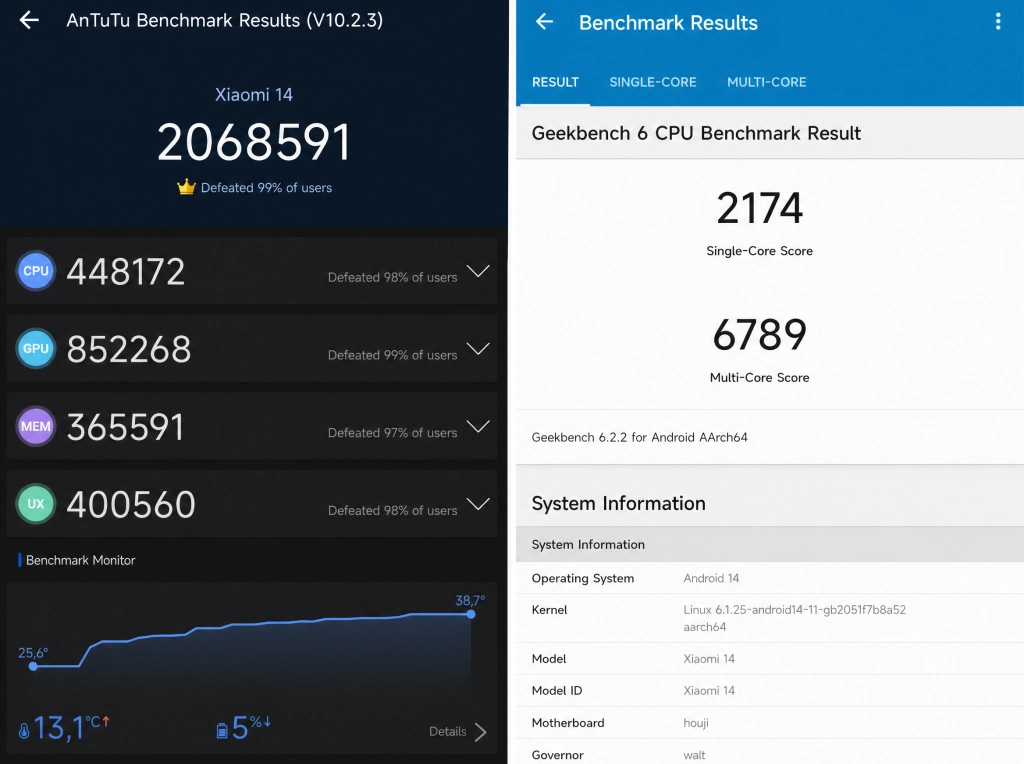Switch to the RESULT tab

555,82
